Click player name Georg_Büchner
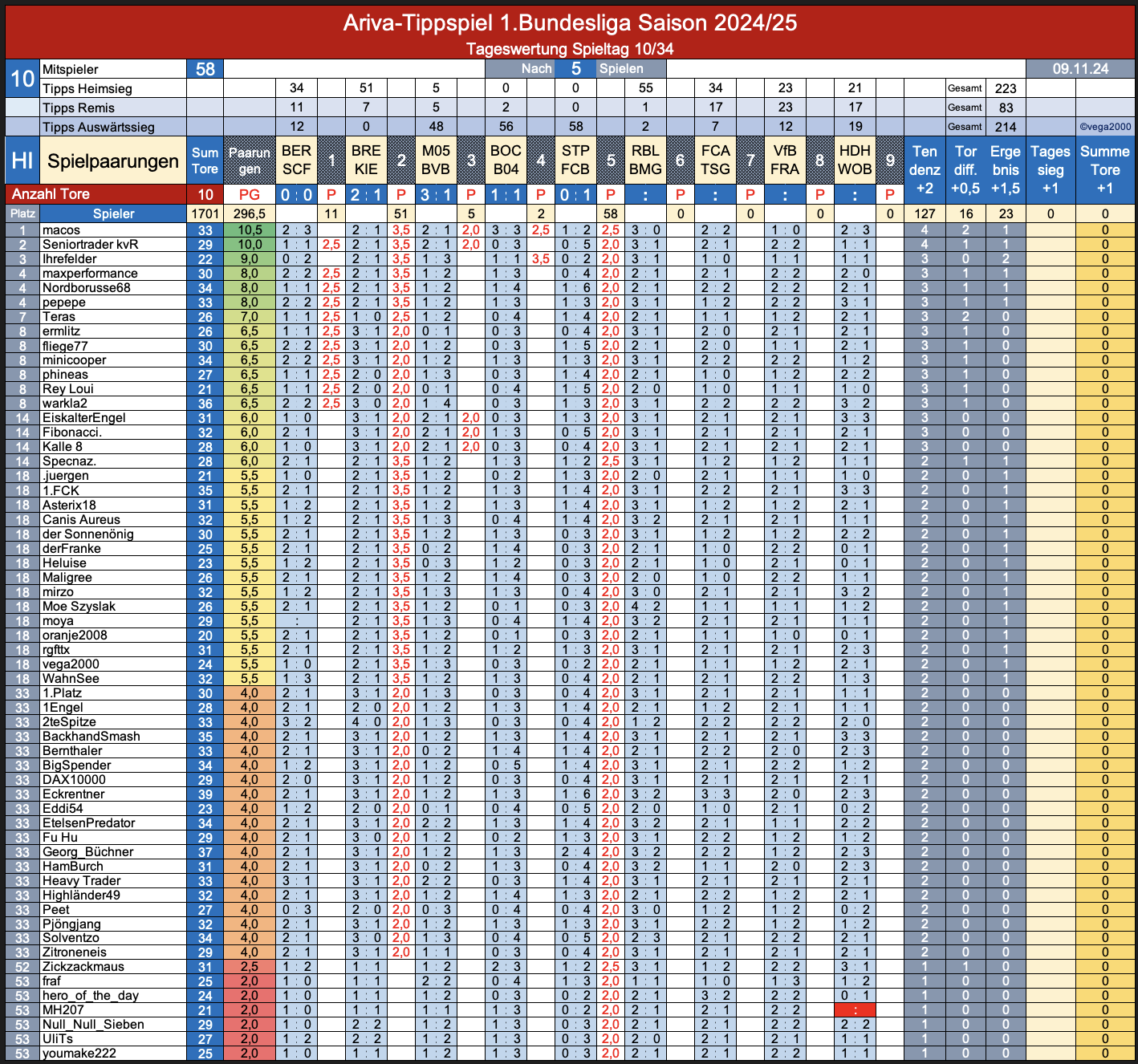 [87, 852]
